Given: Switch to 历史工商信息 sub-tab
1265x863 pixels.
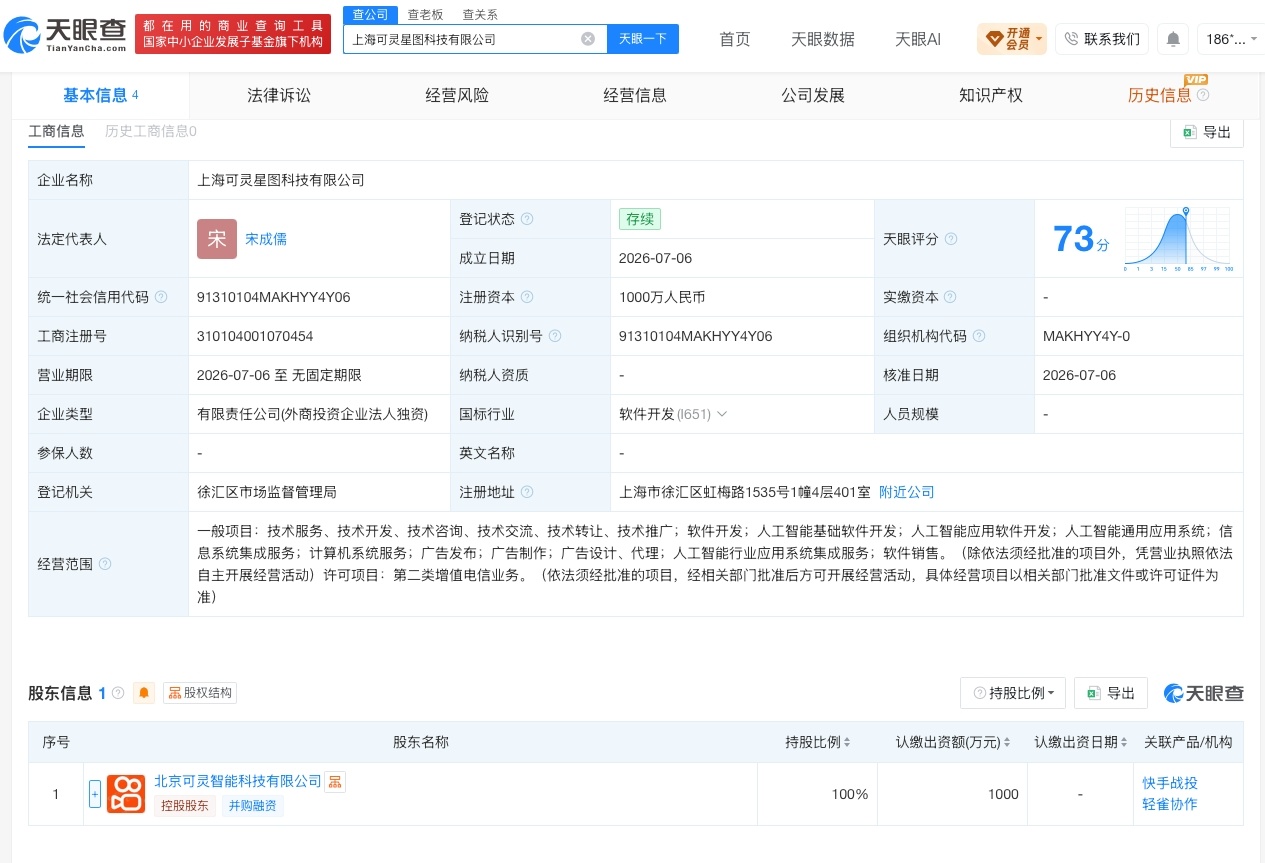Looking at the screenshot, I should (151, 131).
